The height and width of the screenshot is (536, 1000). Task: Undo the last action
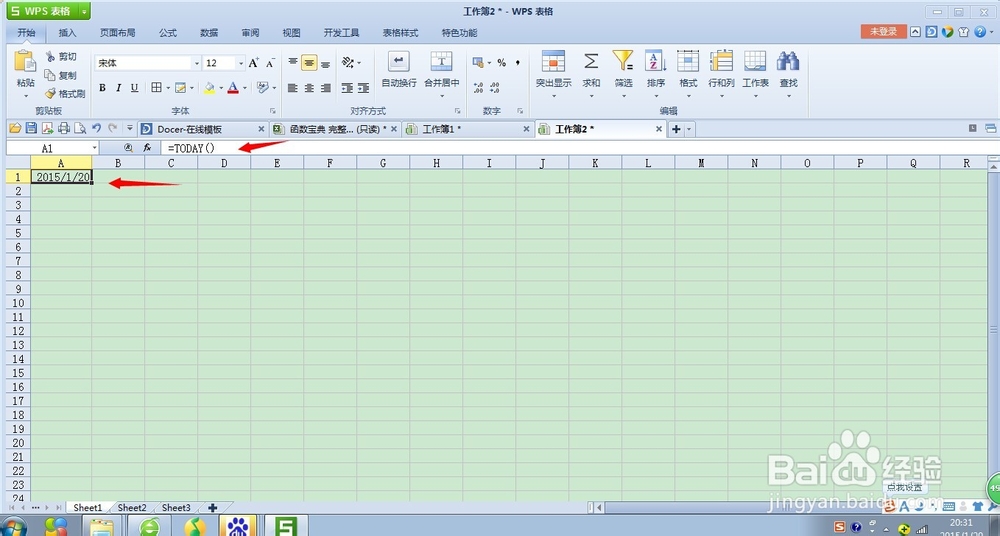97,128
